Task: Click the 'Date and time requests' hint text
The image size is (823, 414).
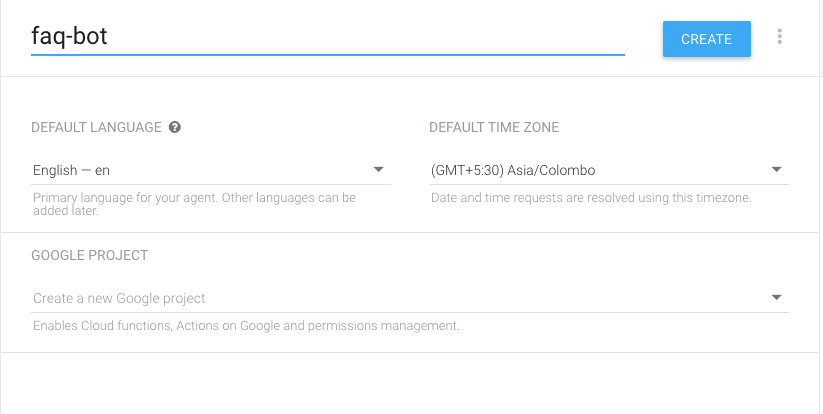Action: pyautogui.click(x=592, y=198)
